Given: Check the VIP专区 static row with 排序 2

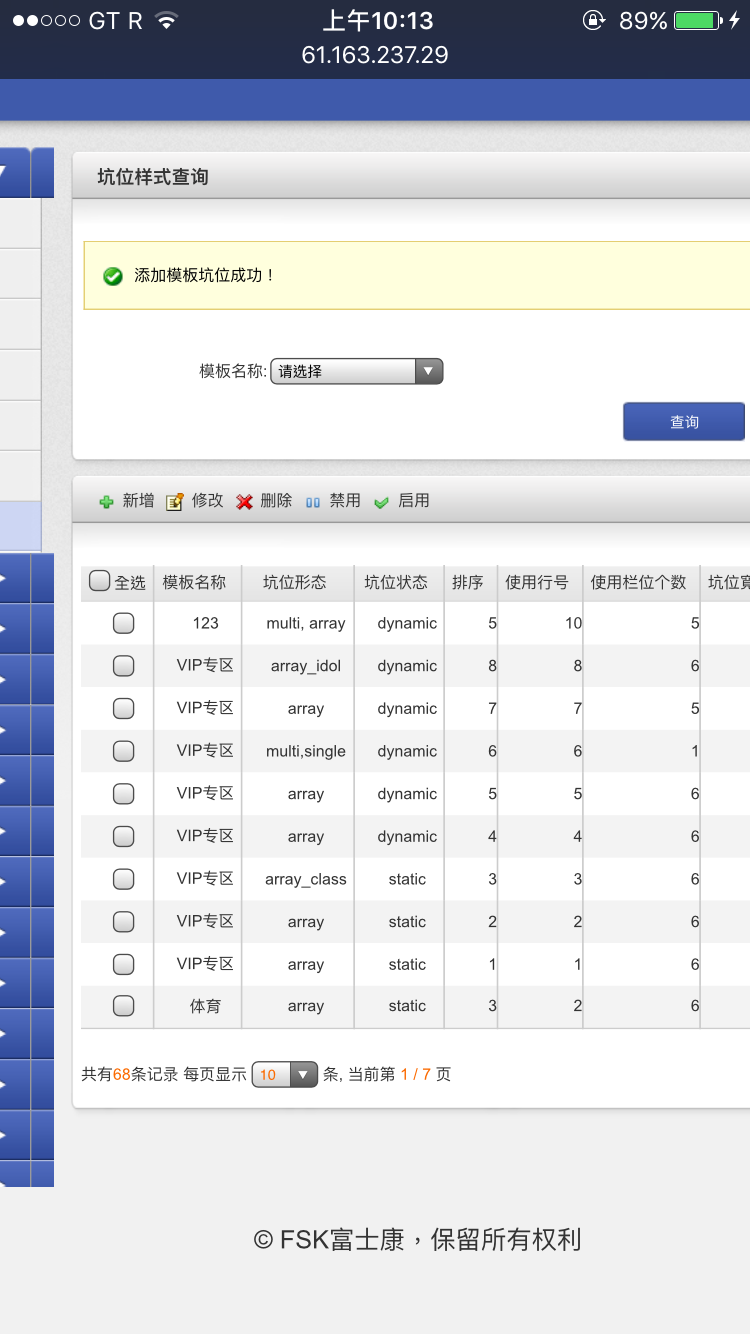Looking at the screenshot, I should pos(123,922).
